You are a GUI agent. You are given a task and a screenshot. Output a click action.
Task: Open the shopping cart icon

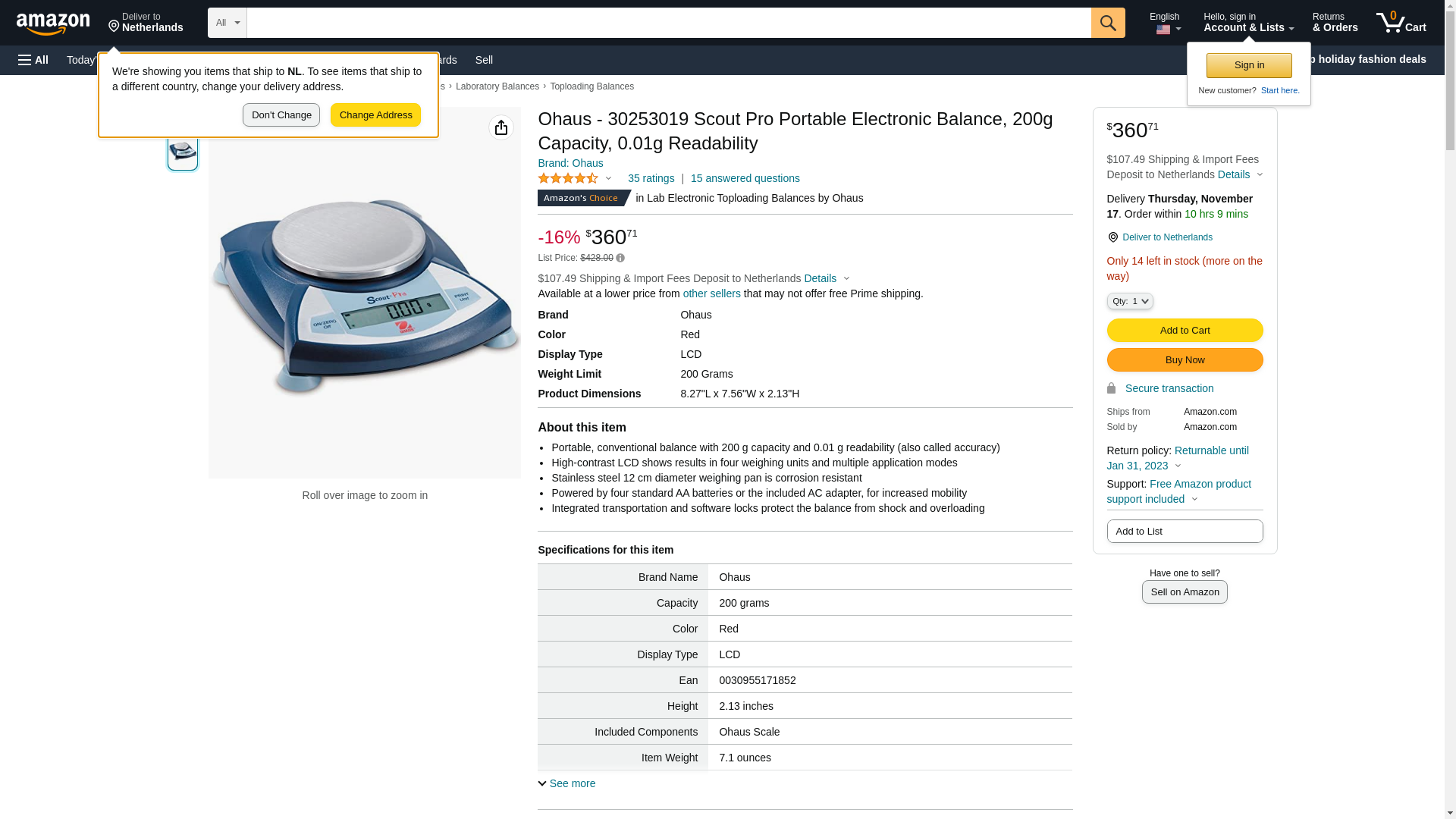coord(1401,23)
